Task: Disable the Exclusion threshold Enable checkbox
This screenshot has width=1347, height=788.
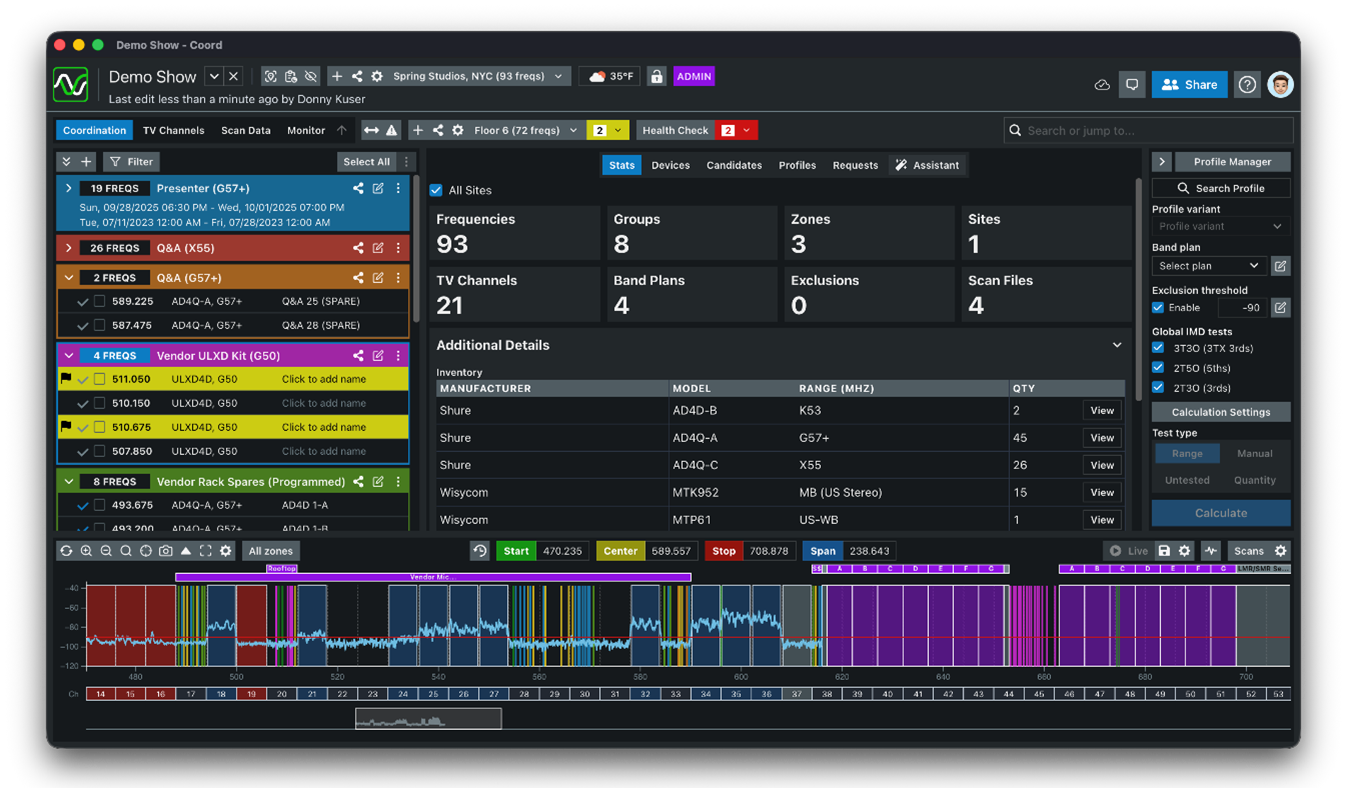Action: tap(1158, 308)
